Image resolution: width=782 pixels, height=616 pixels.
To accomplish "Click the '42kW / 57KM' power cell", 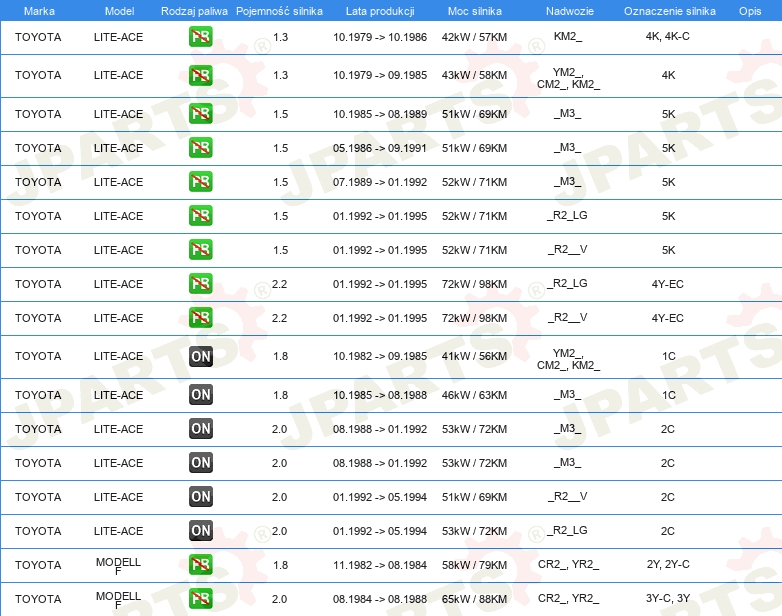I will 474,37.
